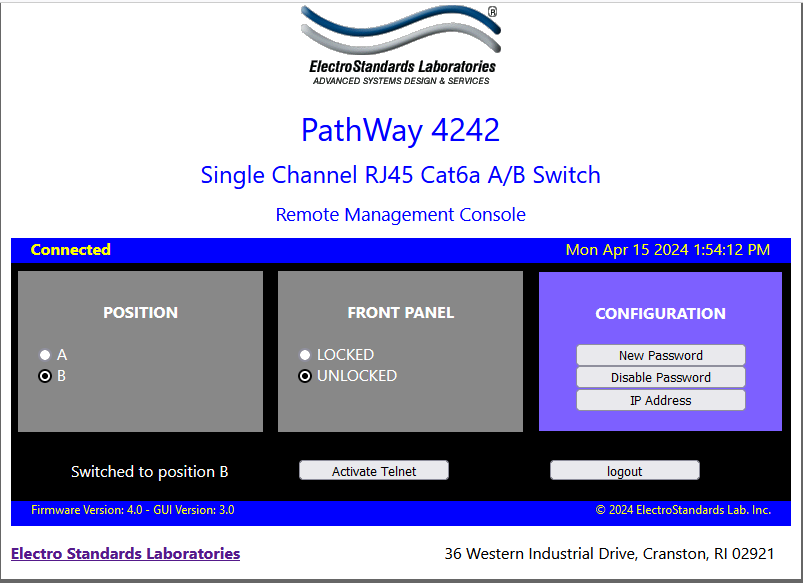Click the Cranston, RI street address text

(609, 554)
